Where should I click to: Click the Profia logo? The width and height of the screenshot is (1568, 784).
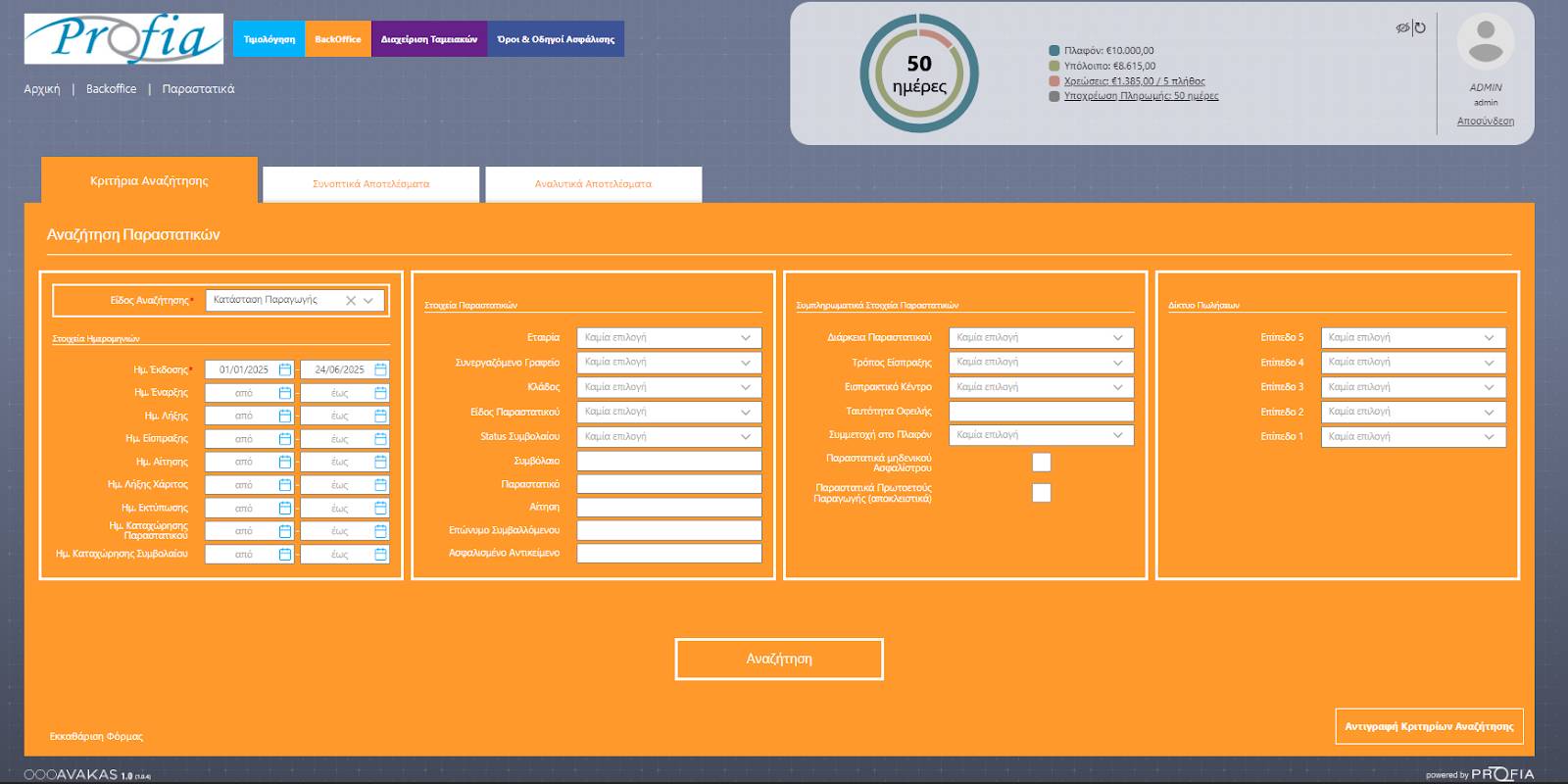tap(123, 39)
